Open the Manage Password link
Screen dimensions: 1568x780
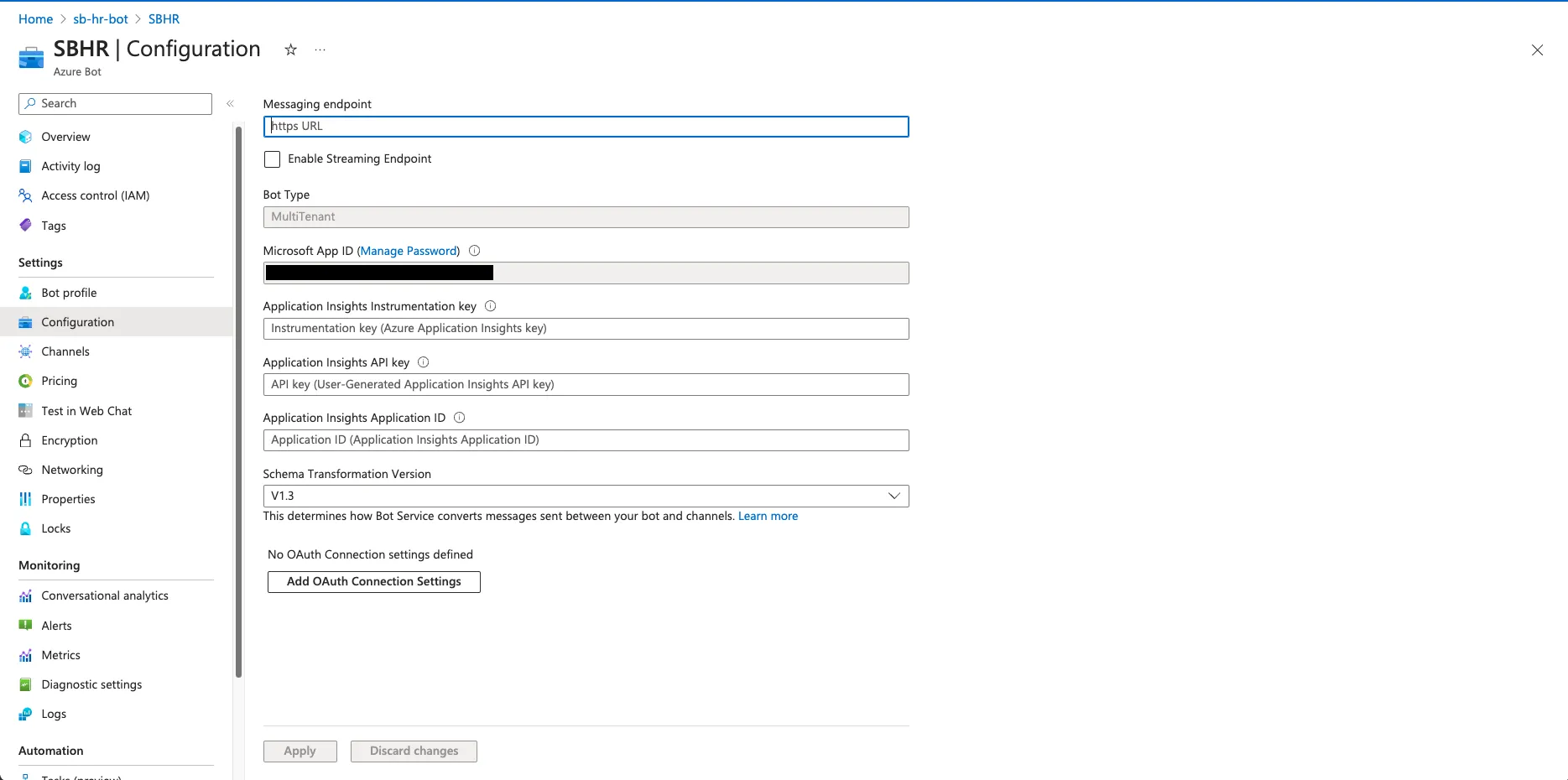(x=409, y=251)
